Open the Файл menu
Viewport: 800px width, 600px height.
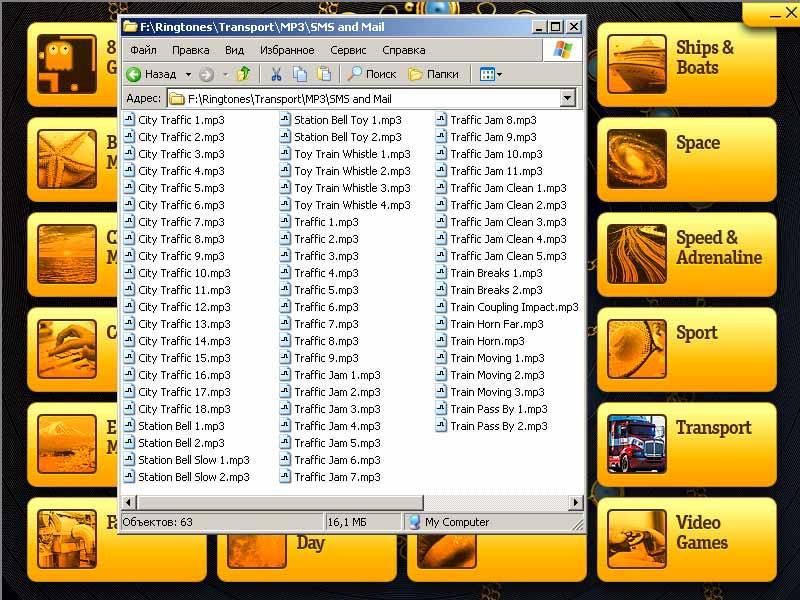pos(143,50)
